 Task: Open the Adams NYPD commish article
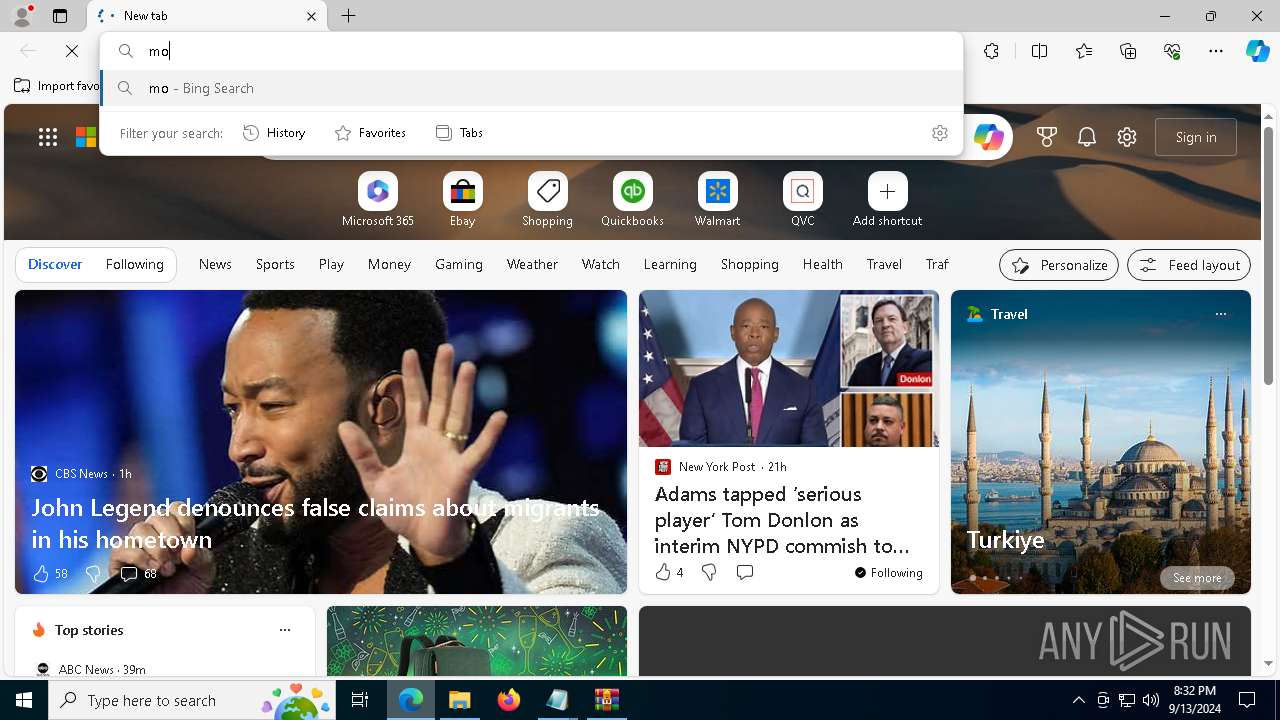pyautogui.click(x=782, y=520)
